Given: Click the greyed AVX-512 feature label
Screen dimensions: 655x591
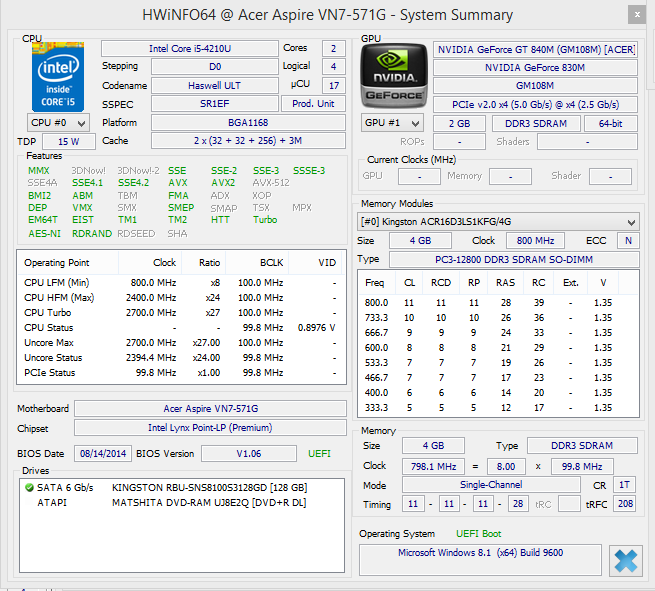Looking at the screenshot, I should click(271, 183).
